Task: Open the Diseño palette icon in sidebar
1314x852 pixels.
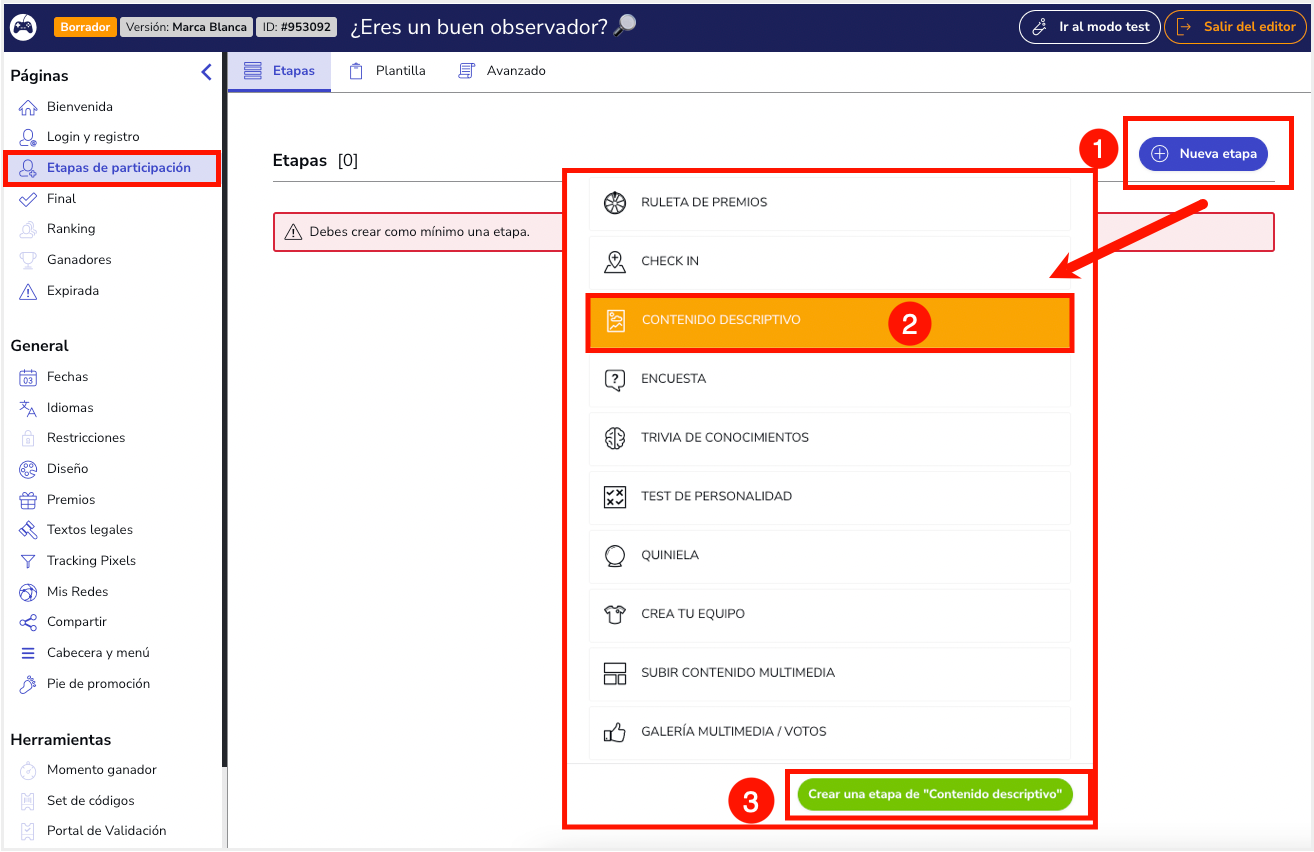Action: [x=28, y=469]
